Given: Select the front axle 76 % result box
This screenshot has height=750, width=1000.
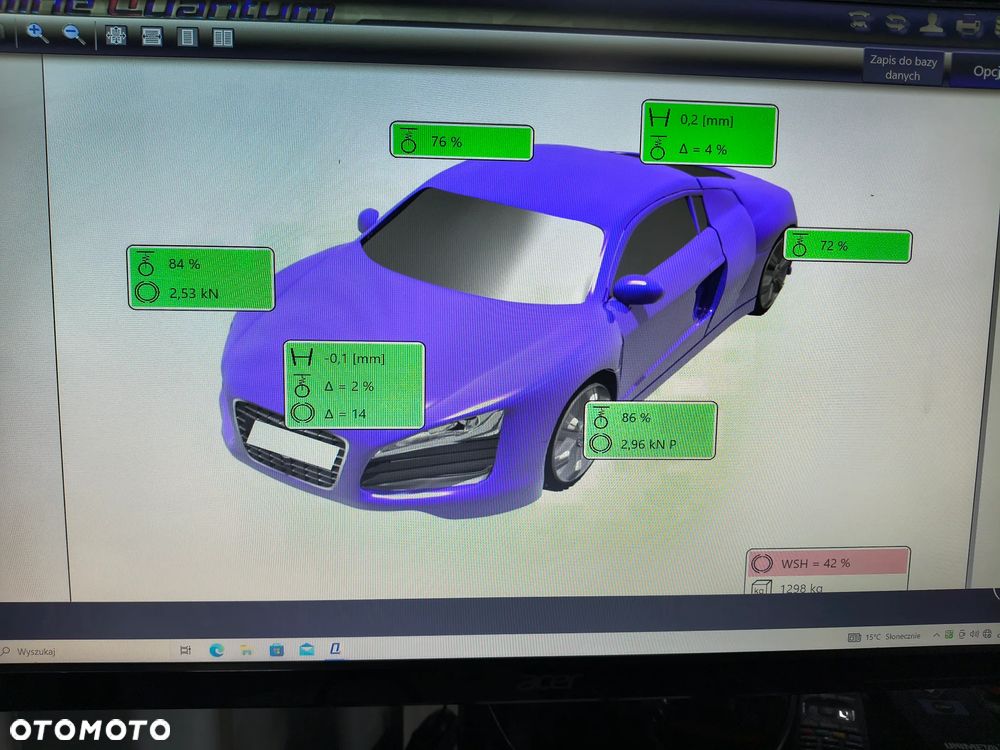Looking at the screenshot, I should click(461, 142).
